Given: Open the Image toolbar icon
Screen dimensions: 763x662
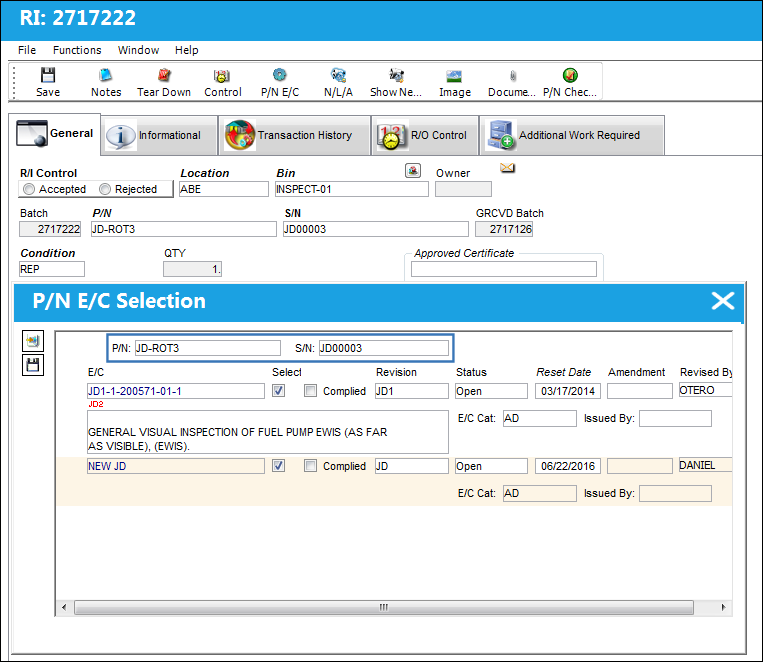Looking at the screenshot, I should point(454,75).
